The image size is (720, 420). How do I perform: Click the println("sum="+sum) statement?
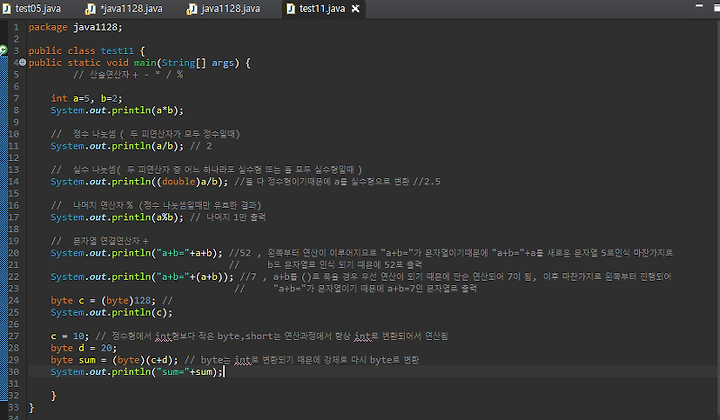[x=137, y=372]
